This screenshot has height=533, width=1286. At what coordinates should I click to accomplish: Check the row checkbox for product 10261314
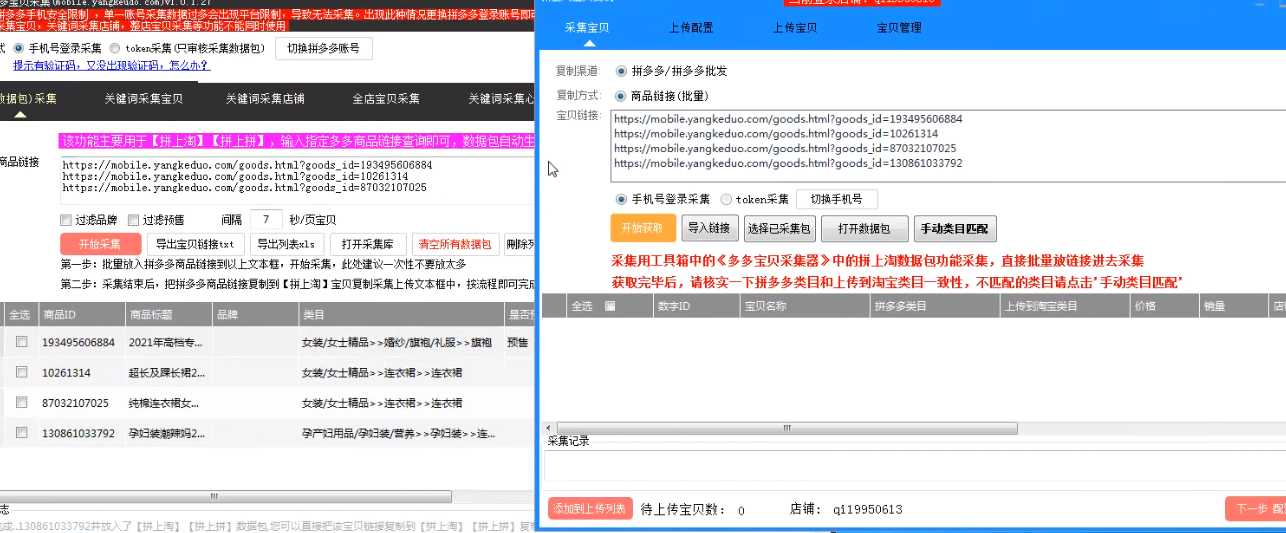pyautogui.click(x=21, y=373)
